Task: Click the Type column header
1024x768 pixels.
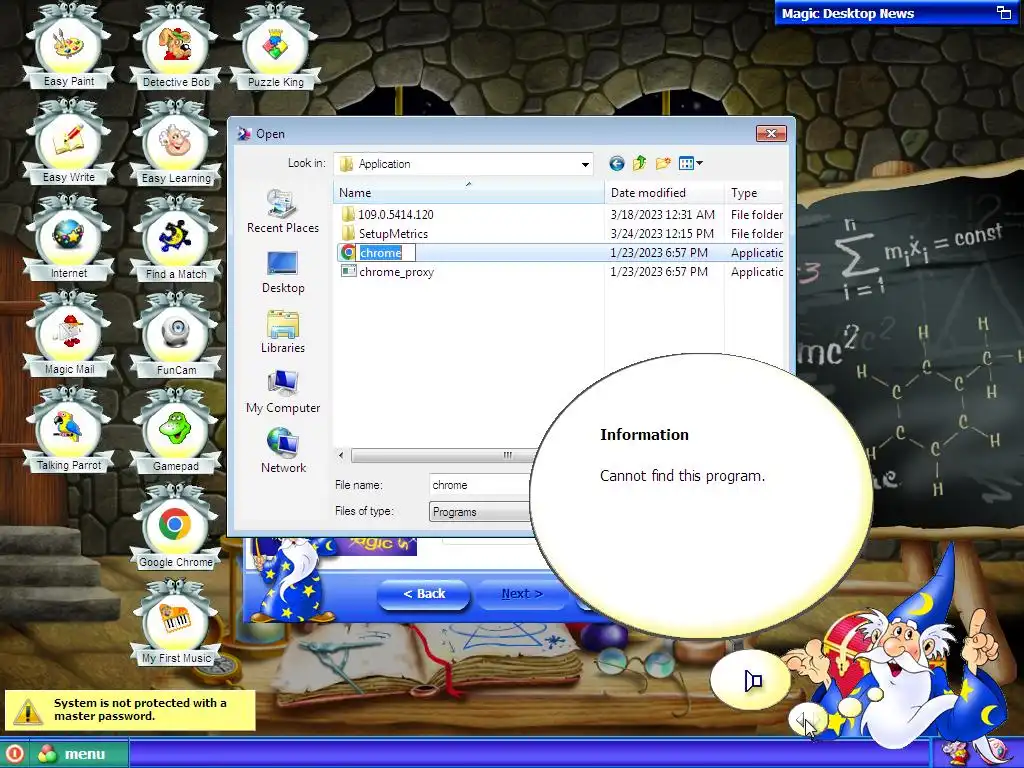Action: 754,193
